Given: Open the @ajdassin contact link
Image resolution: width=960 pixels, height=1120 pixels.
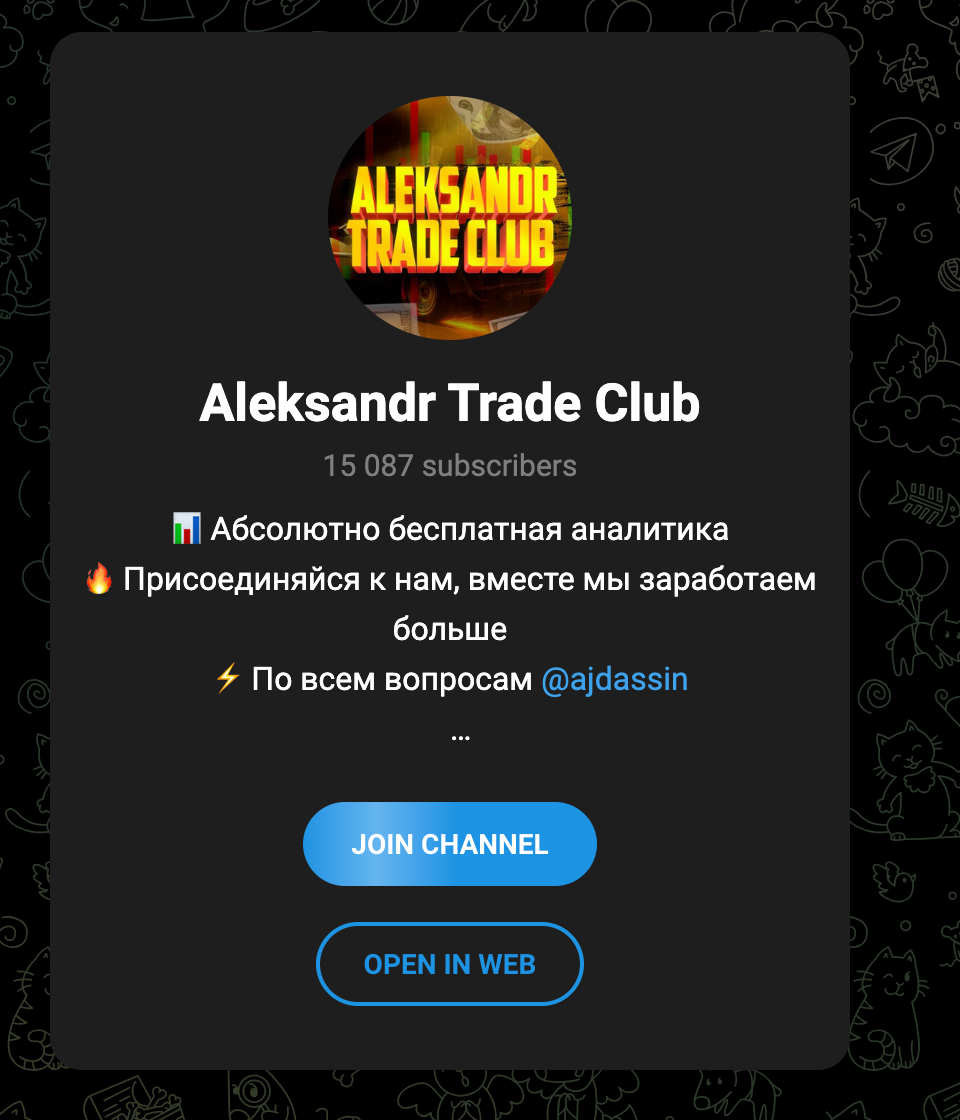Looking at the screenshot, I should (x=615, y=679).
